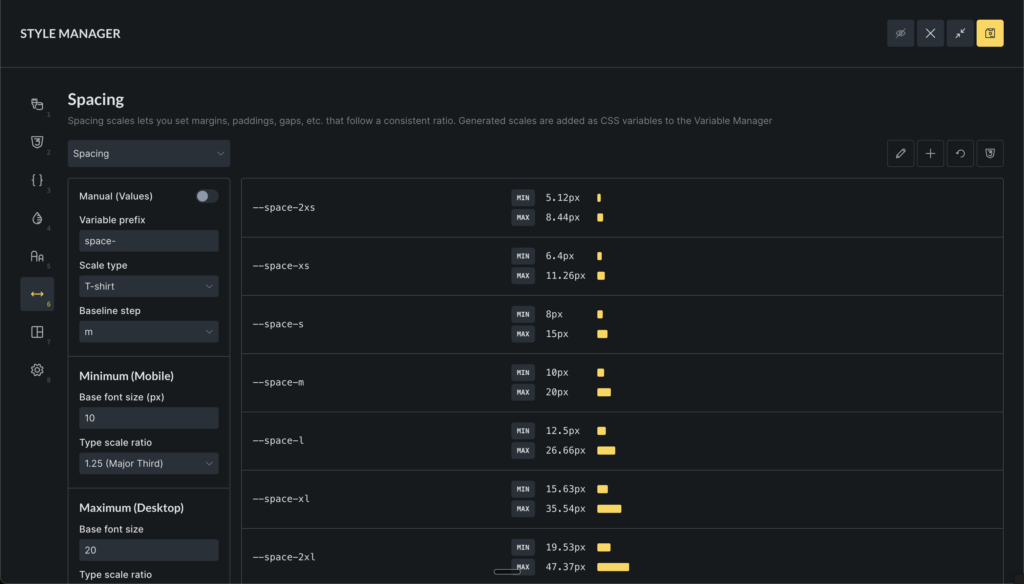
Task: Open the settings gear in sidebar
Action: pos(37,370)
